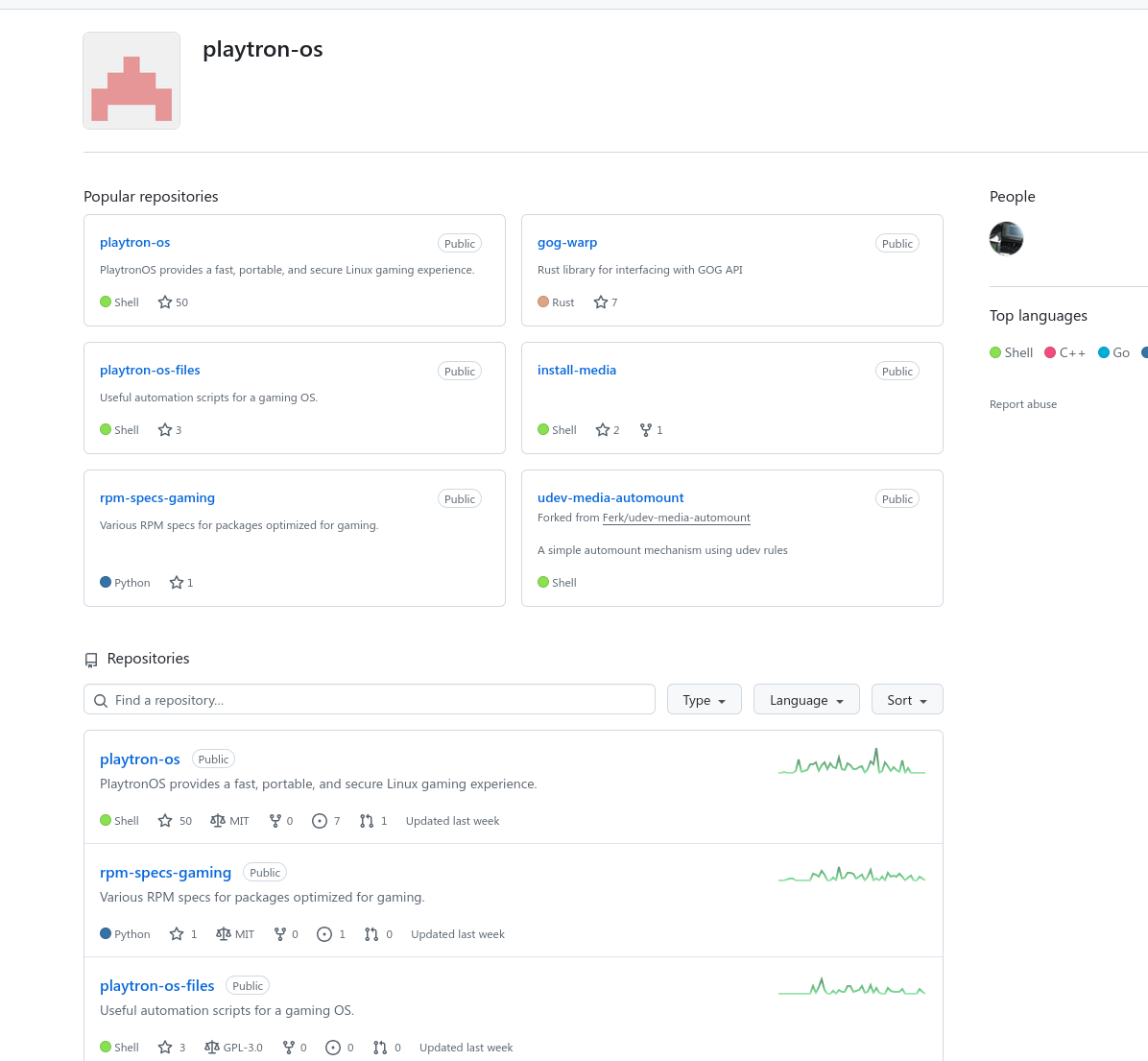Click the pull requests icon in rpm-specs-gaming row
This screenshot has width=1148, height=1061.
tap(371, 934)
